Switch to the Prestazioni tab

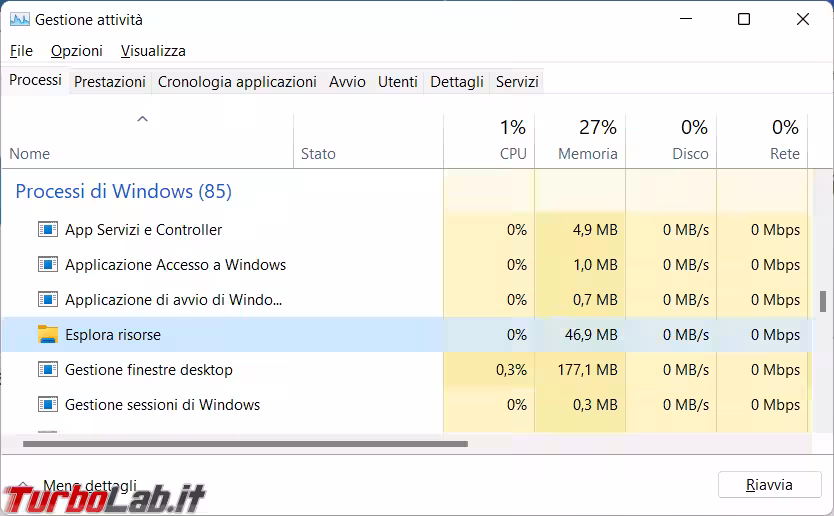[110, 82]
